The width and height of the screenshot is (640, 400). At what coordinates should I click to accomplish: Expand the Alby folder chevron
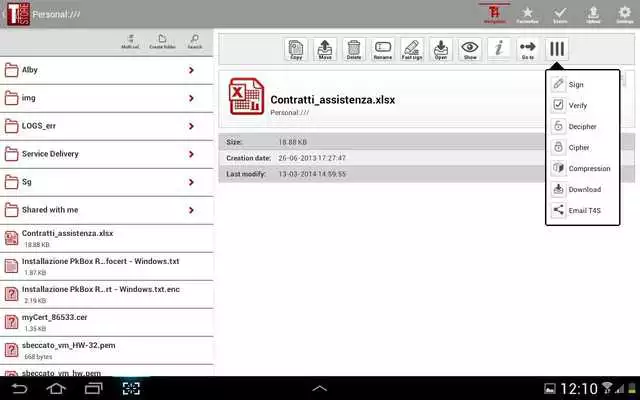pyautogui.click(x=191, y=70)
